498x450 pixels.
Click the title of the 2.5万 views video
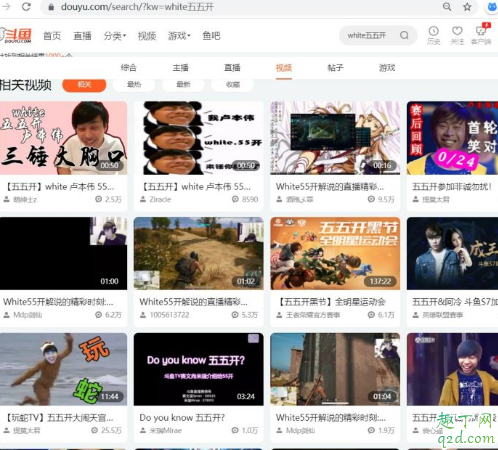60,187
